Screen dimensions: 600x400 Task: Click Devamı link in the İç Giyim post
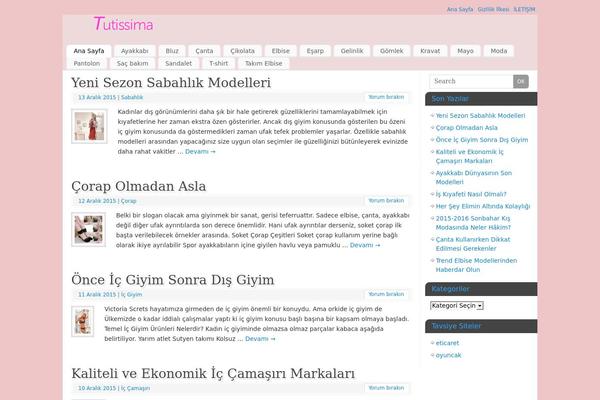pyautogui.click(x=260, y=339)
